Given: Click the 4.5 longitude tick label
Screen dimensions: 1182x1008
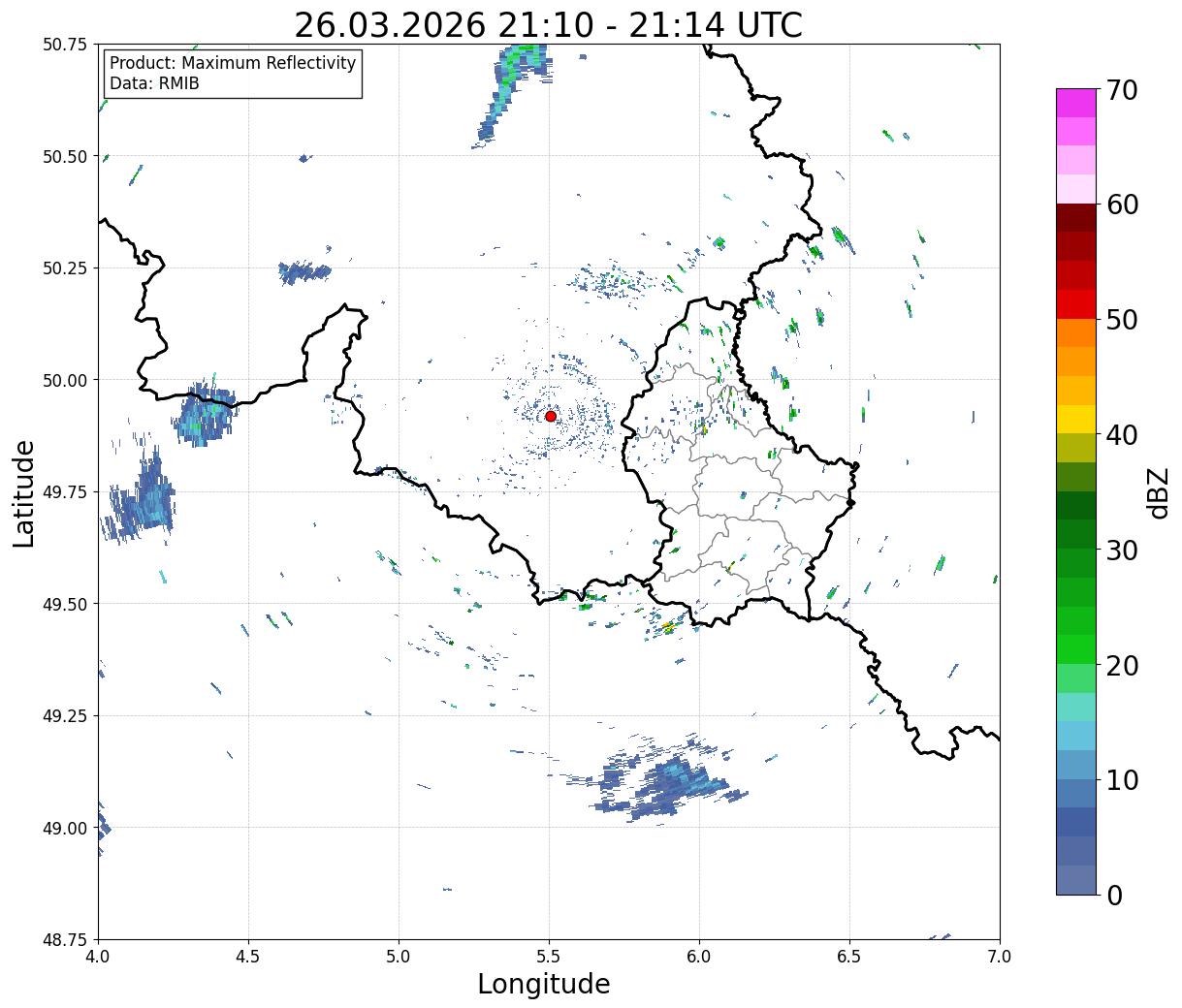Looking at the screenshot, I should (248, 956).
